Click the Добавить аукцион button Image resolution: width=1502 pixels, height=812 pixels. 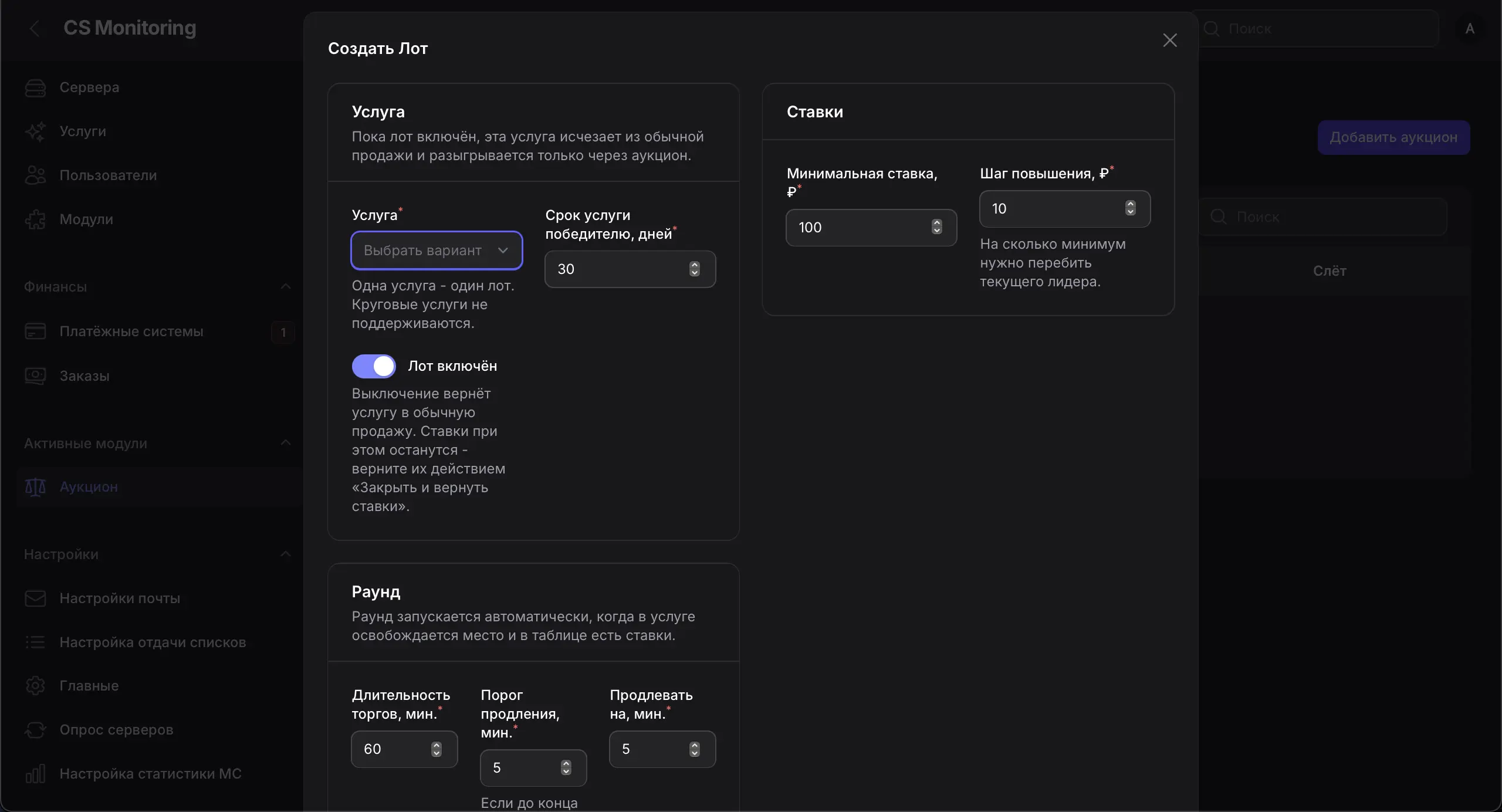point(1393,137)
